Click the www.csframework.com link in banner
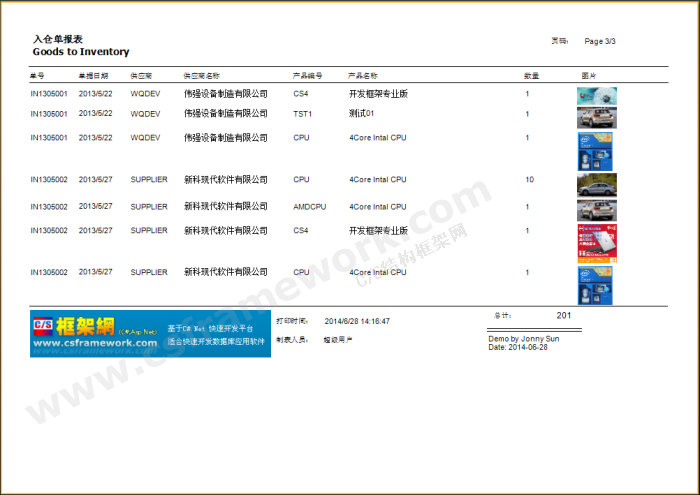The width and height of the screenshot is (700, 495). 95,343
